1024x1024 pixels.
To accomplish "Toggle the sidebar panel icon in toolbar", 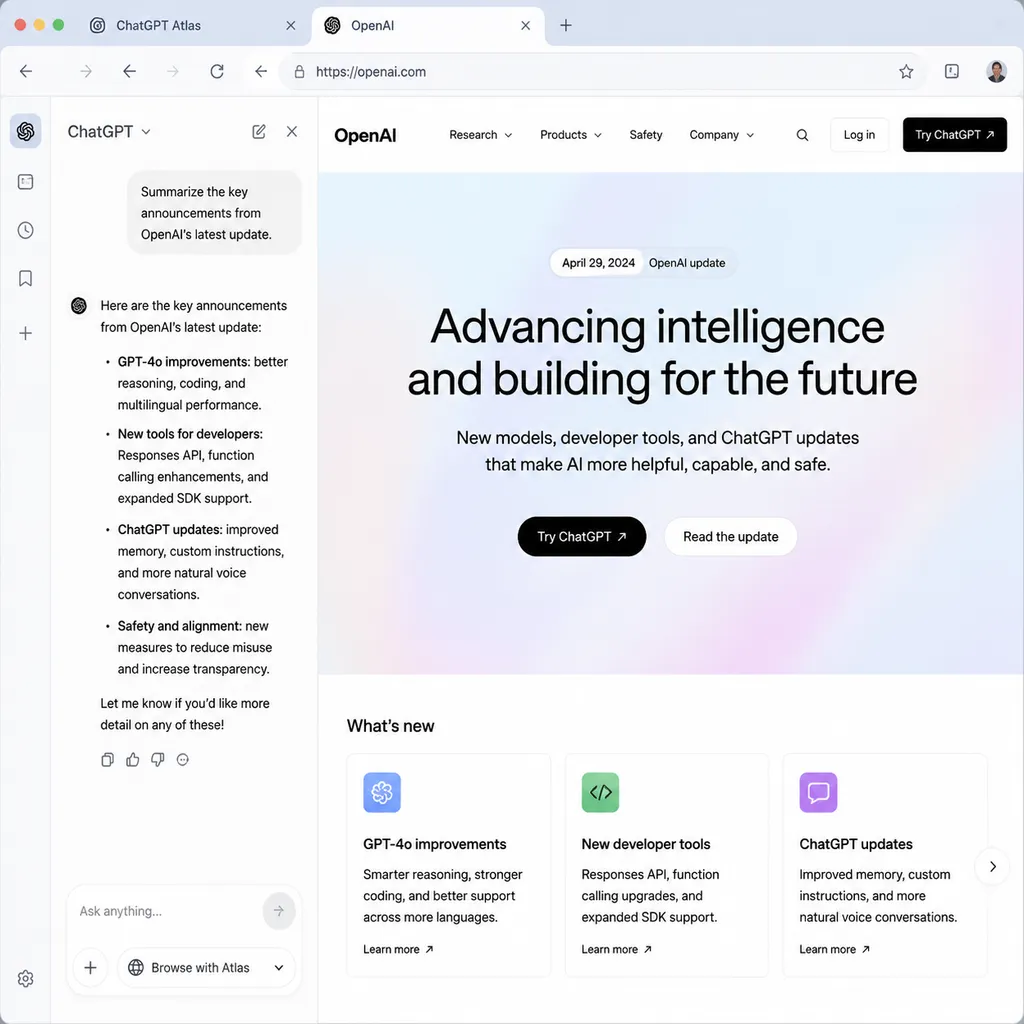I will tap(952, 71).
